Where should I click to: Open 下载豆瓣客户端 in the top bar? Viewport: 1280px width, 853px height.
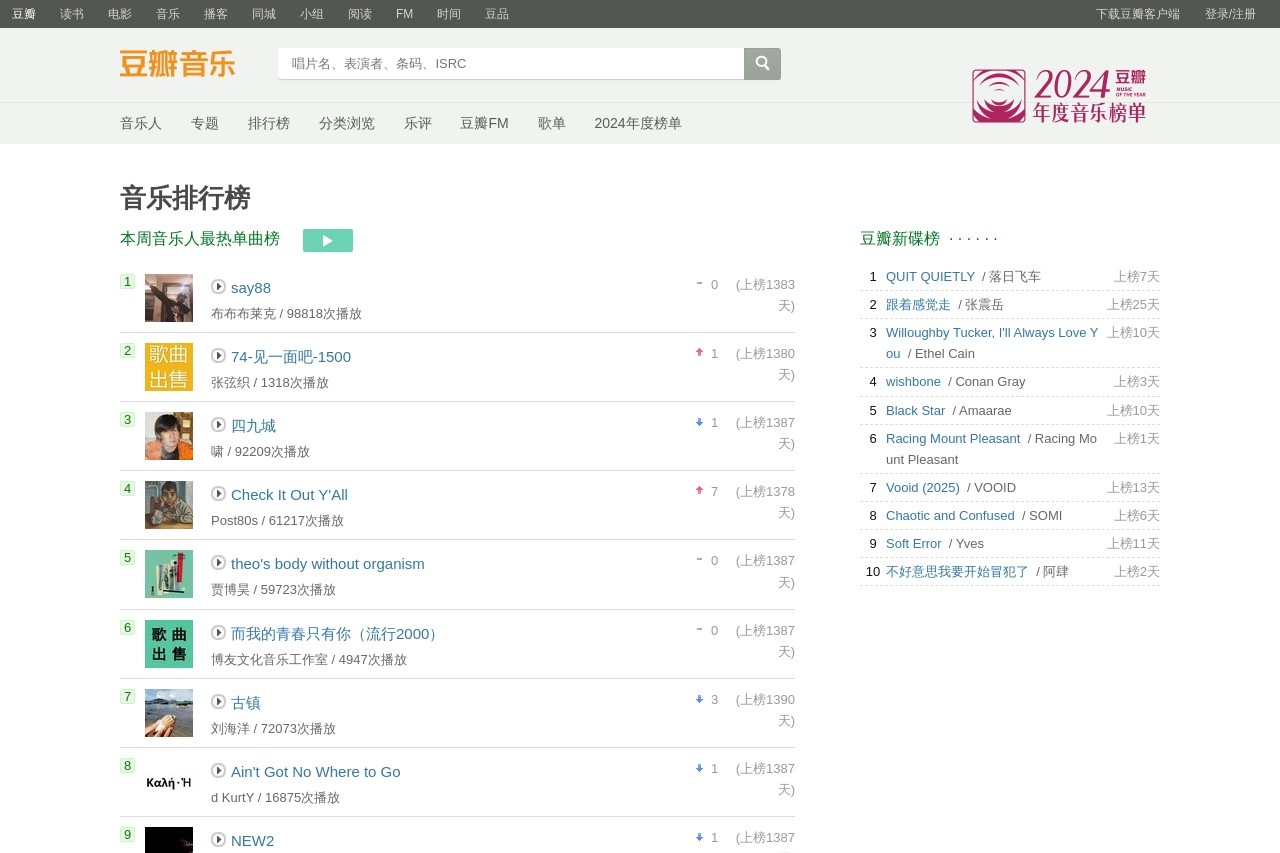(1137, 14)
